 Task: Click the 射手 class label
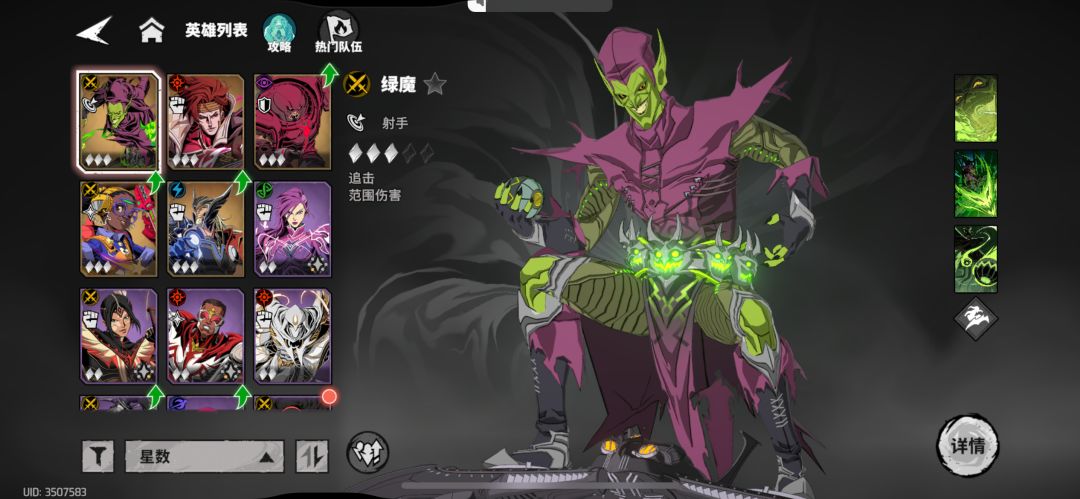(x=395, y=123)
